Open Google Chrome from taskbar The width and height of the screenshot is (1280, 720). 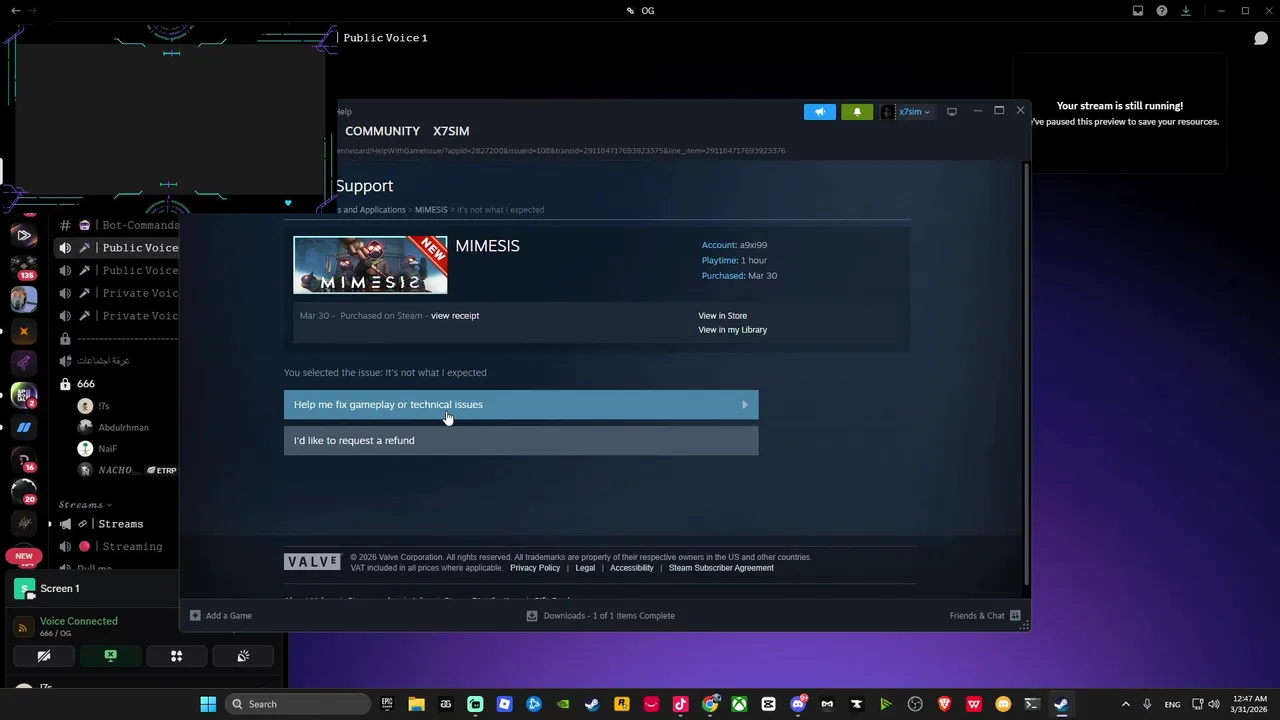(x=710, y=704)
